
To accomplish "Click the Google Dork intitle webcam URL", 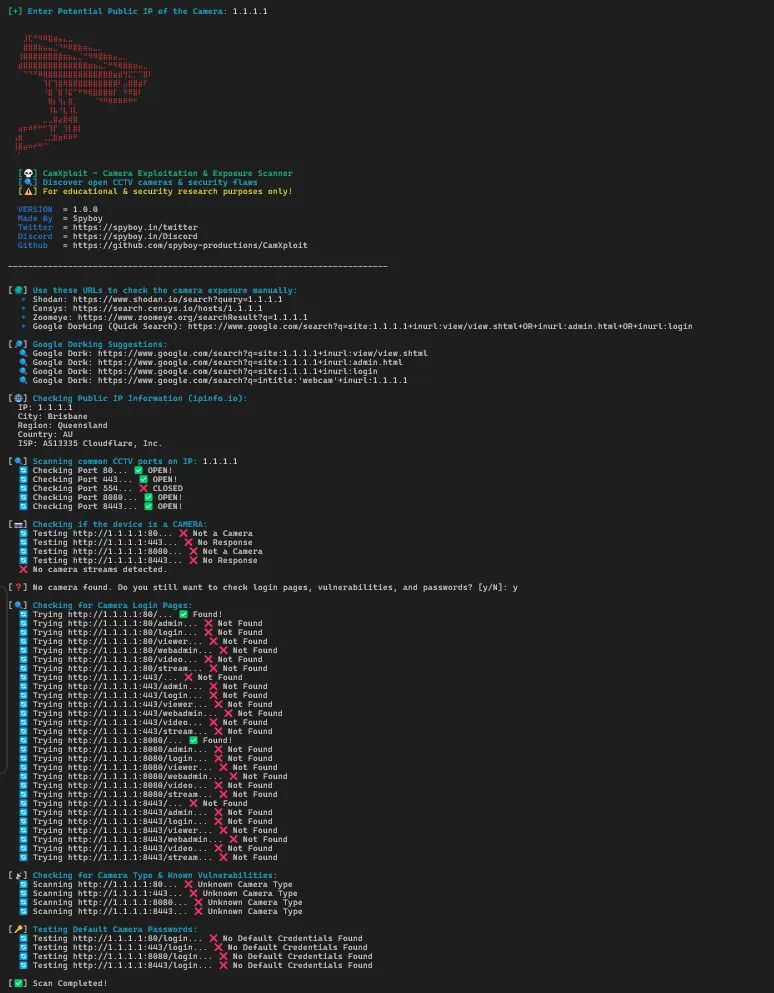I will (x=239, y=380).
